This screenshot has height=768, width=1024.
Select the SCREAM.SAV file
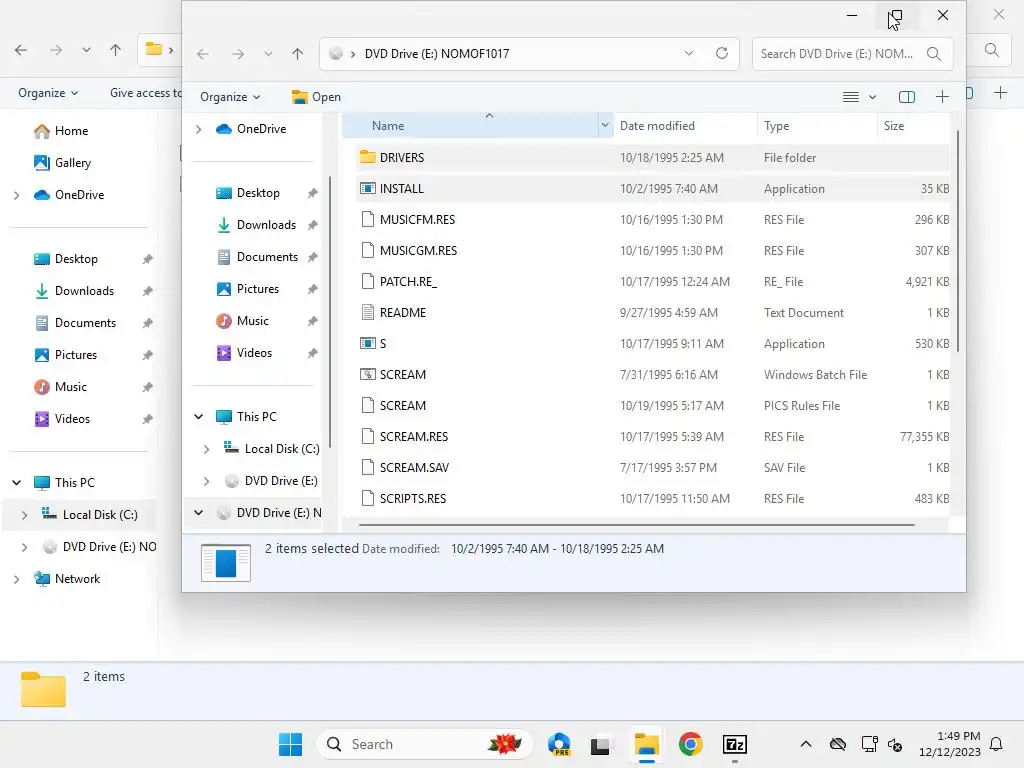point(652,468)
